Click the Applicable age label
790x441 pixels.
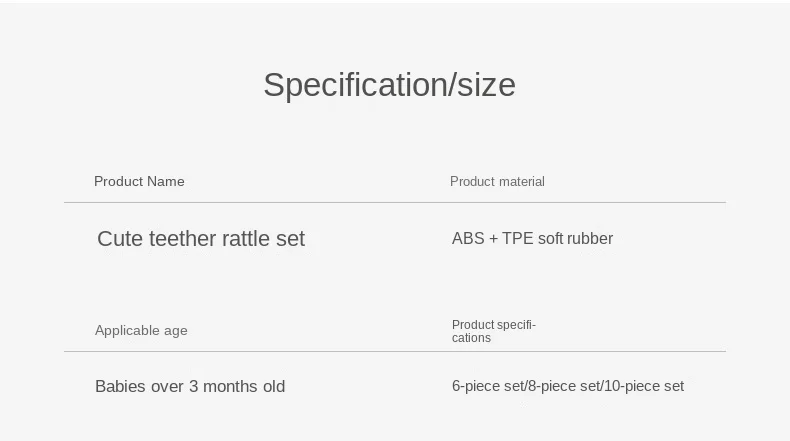point(141,331)
